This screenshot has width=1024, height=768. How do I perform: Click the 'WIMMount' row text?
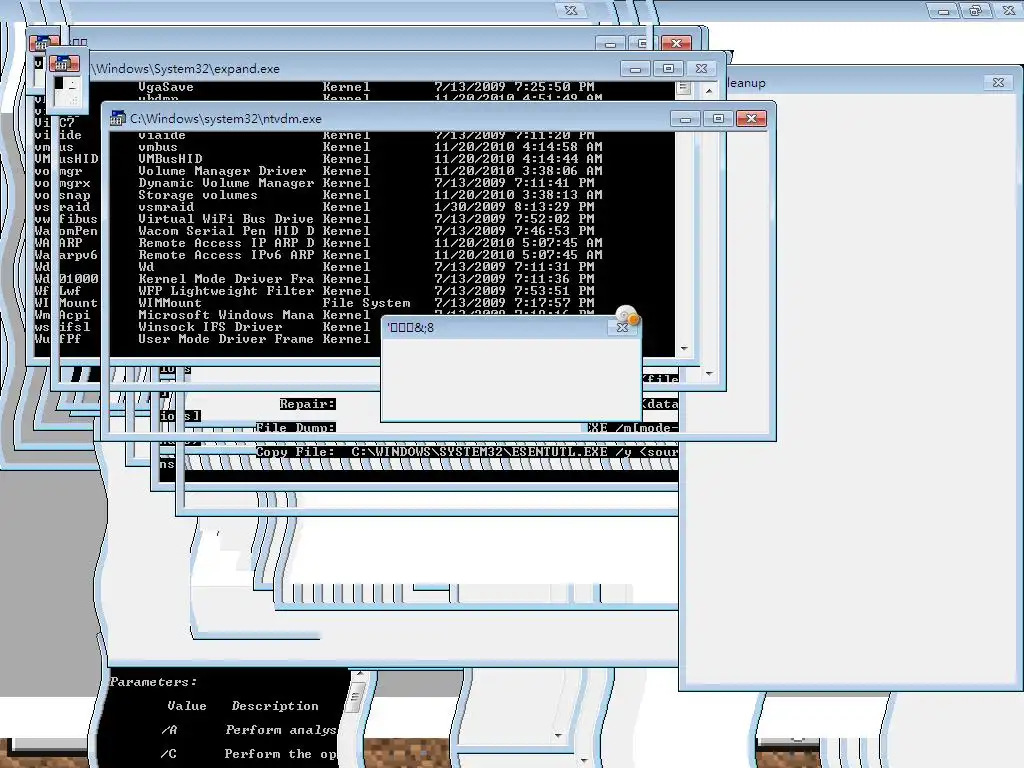[170, 303]
